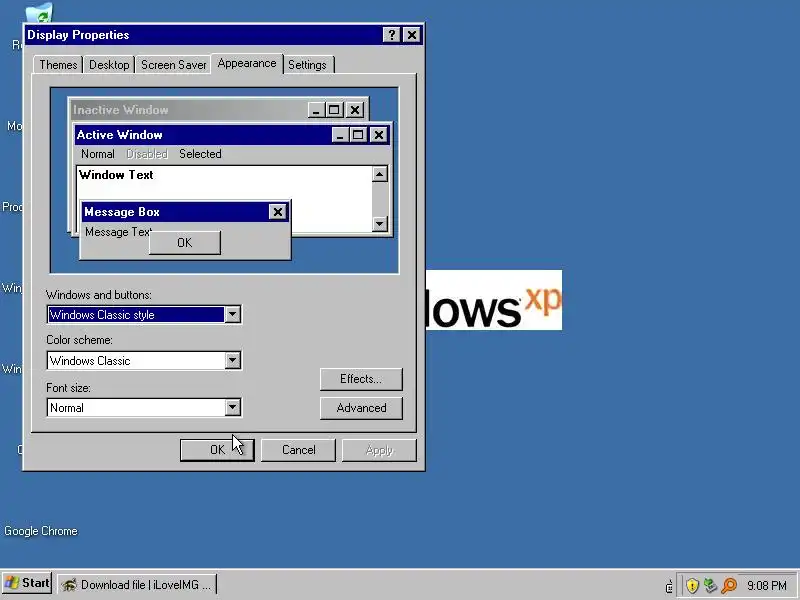Switch to the Download file iLoveIMG taskbar window

[137, 585]
